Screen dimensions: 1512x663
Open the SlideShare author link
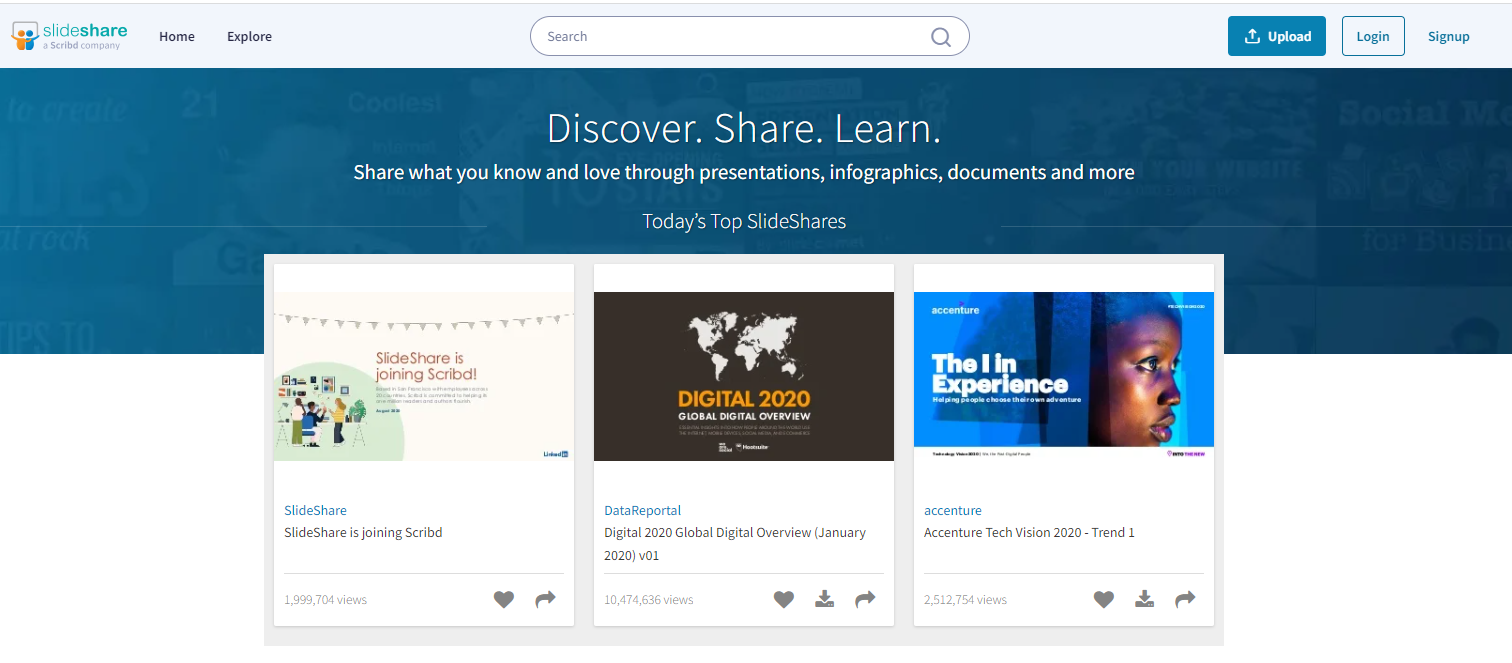tap(315, 510)
